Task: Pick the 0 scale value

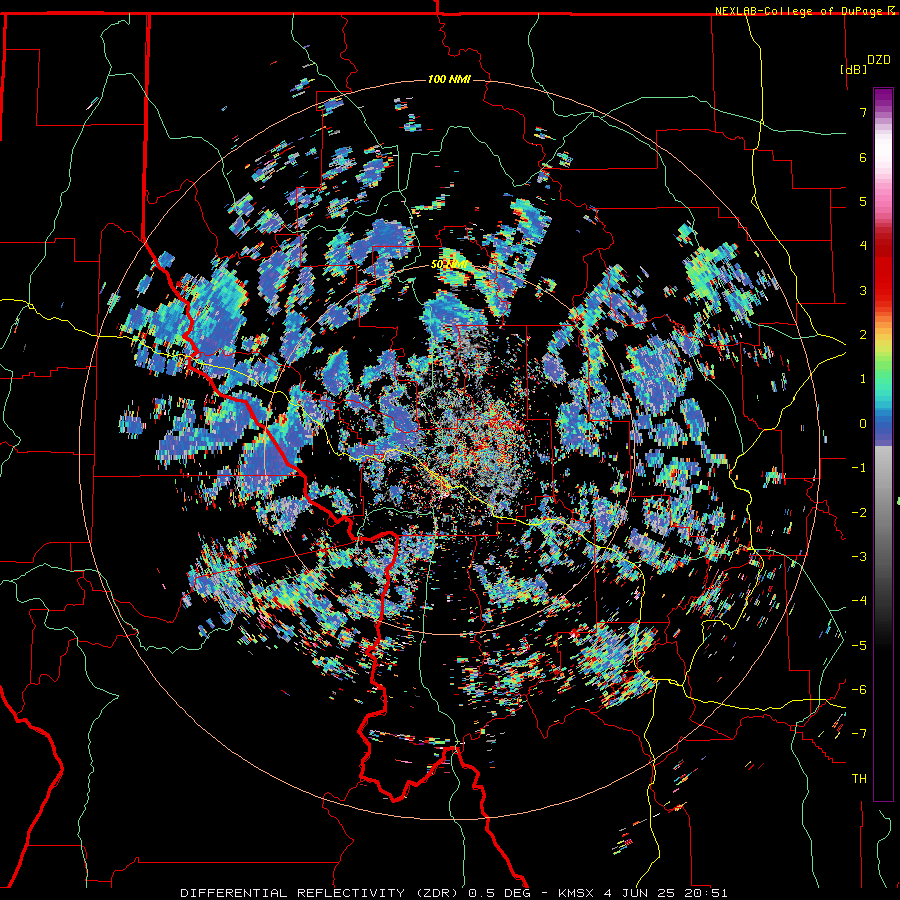Action: pyautogui.click(x=863, y=424)
